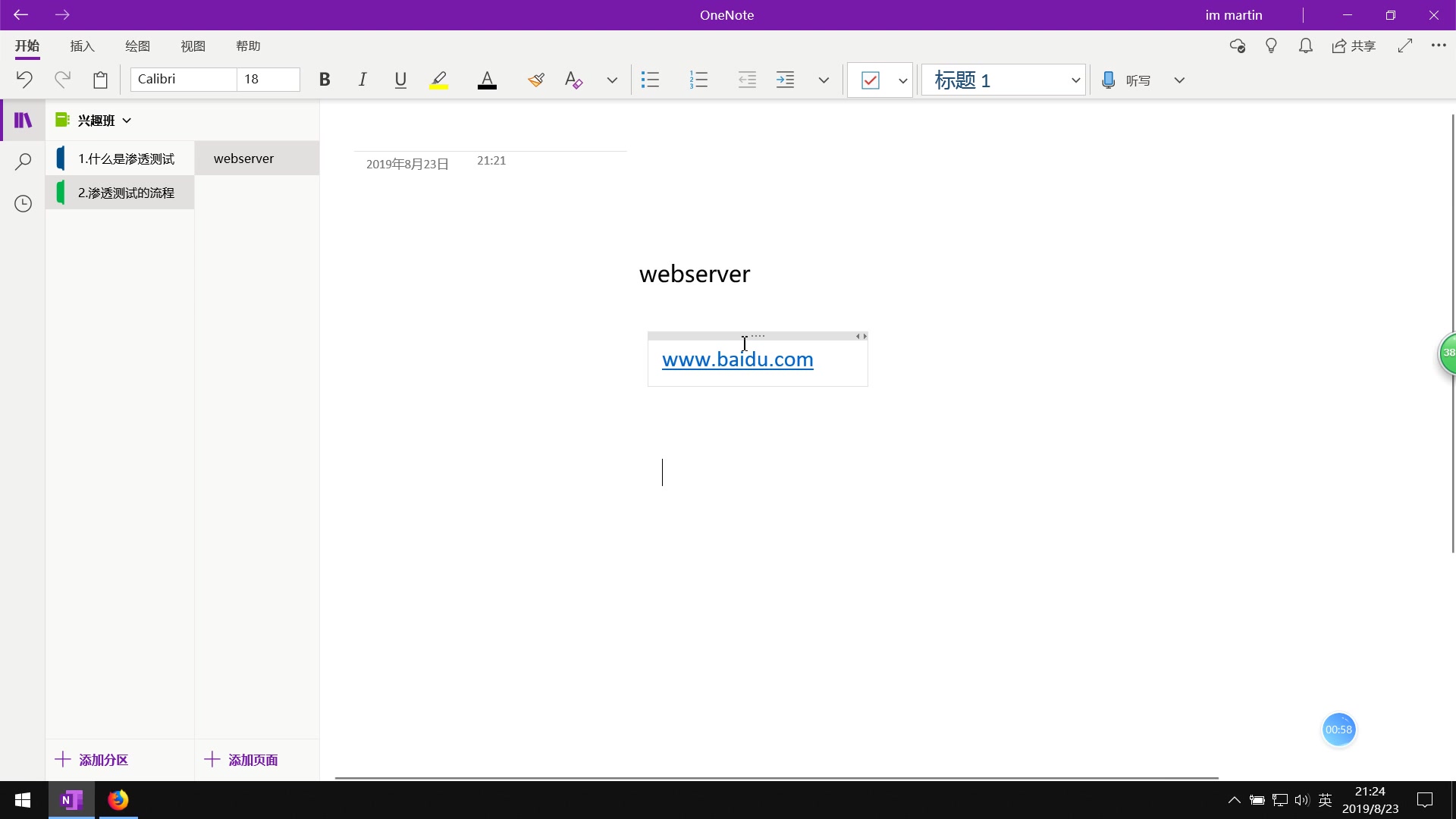Click the Calibri font name box
This screenshot has height=819, width=1456.
coord(184,79)
